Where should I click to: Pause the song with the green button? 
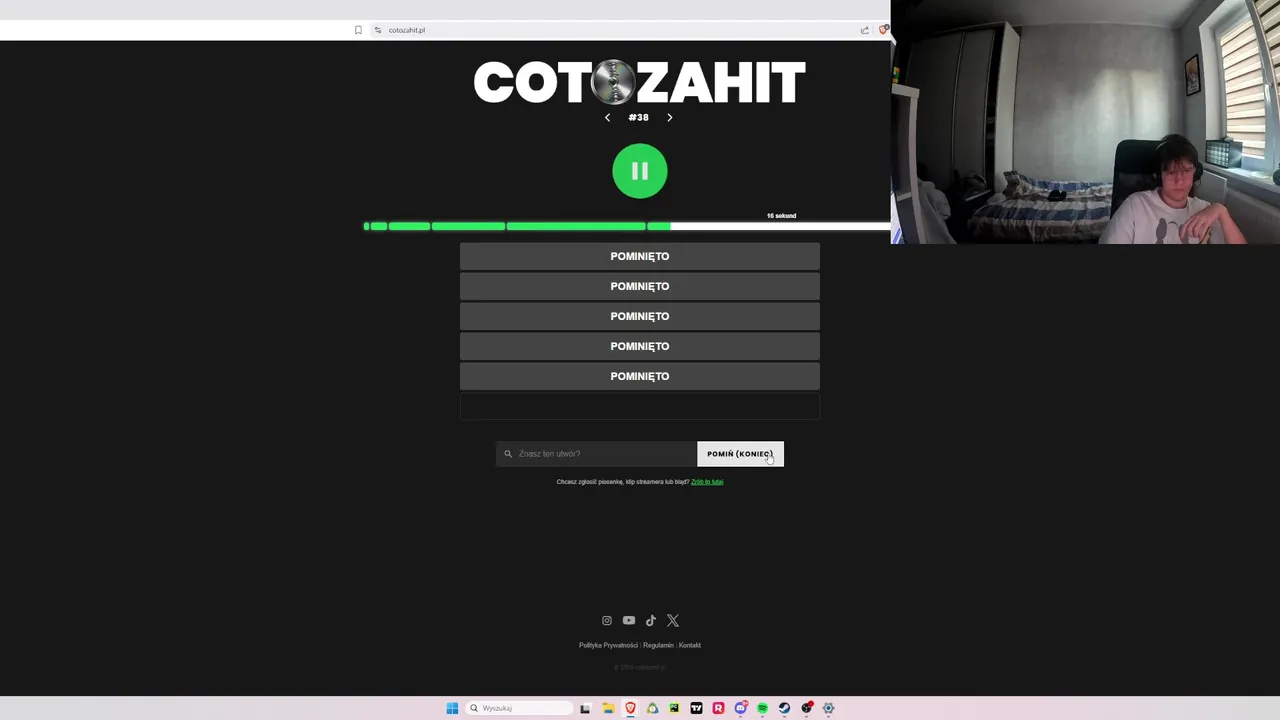640,171
